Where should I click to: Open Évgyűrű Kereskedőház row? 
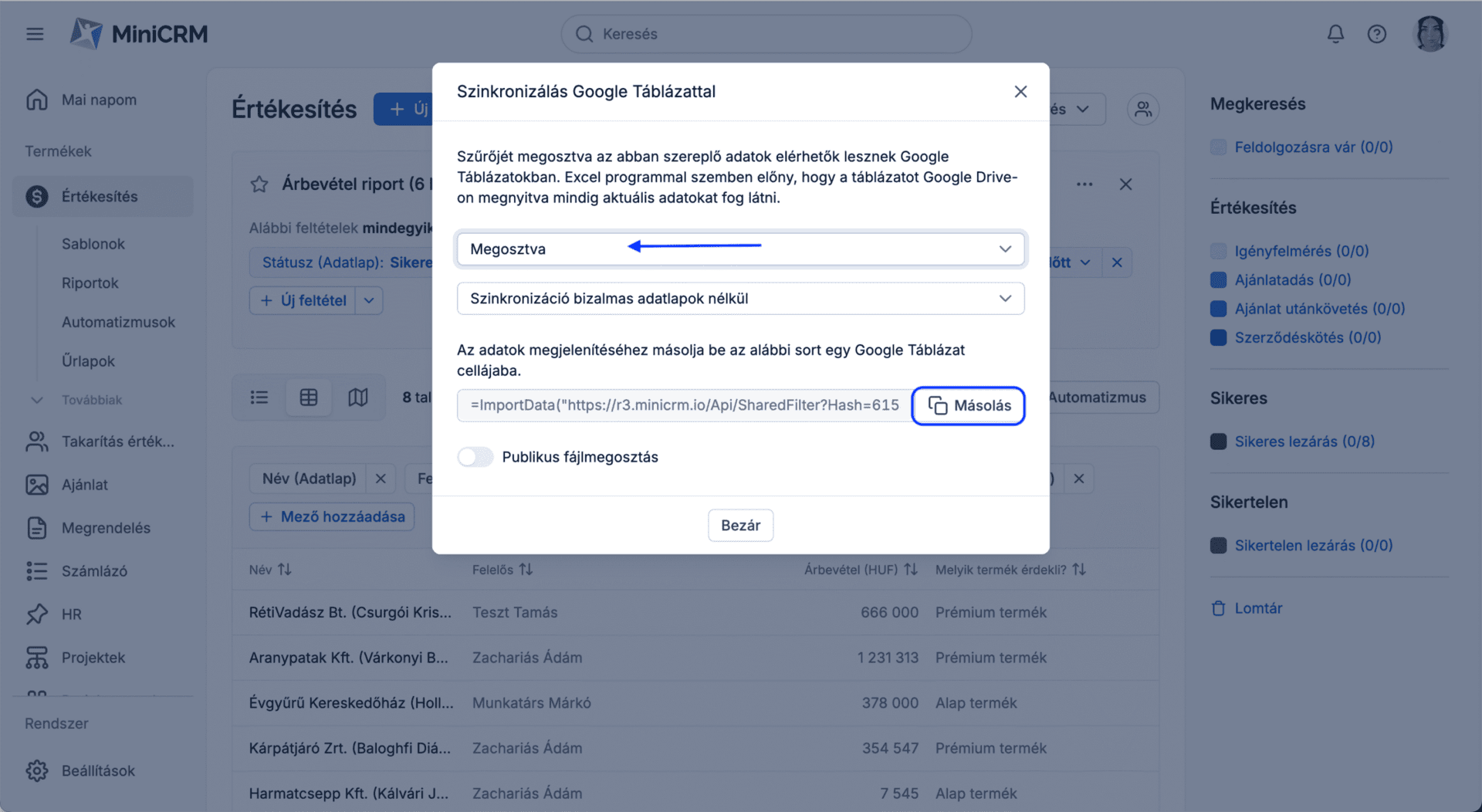(x=695, y=703)
